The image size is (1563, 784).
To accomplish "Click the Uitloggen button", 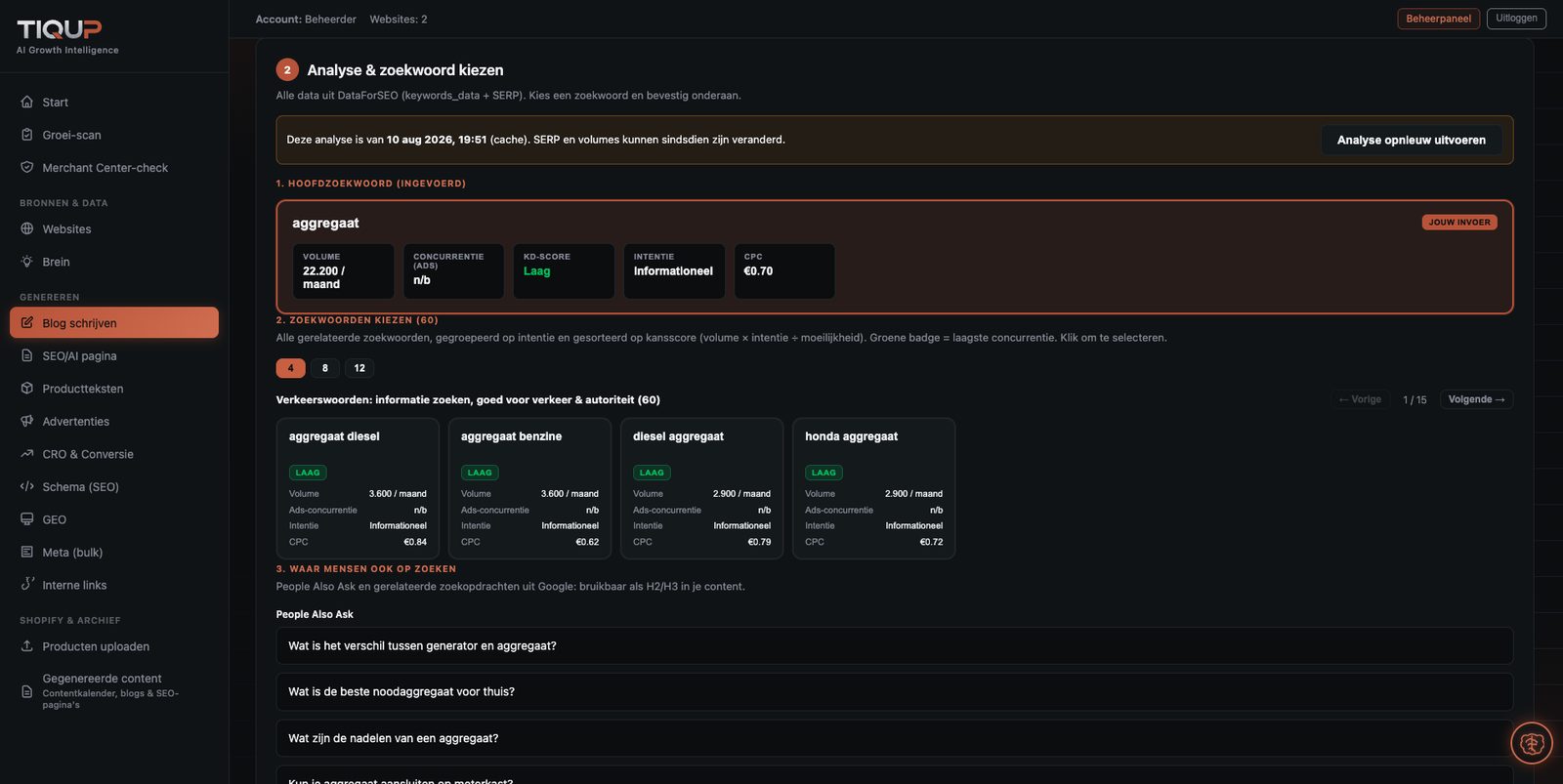I will [x=1516, y=19].
